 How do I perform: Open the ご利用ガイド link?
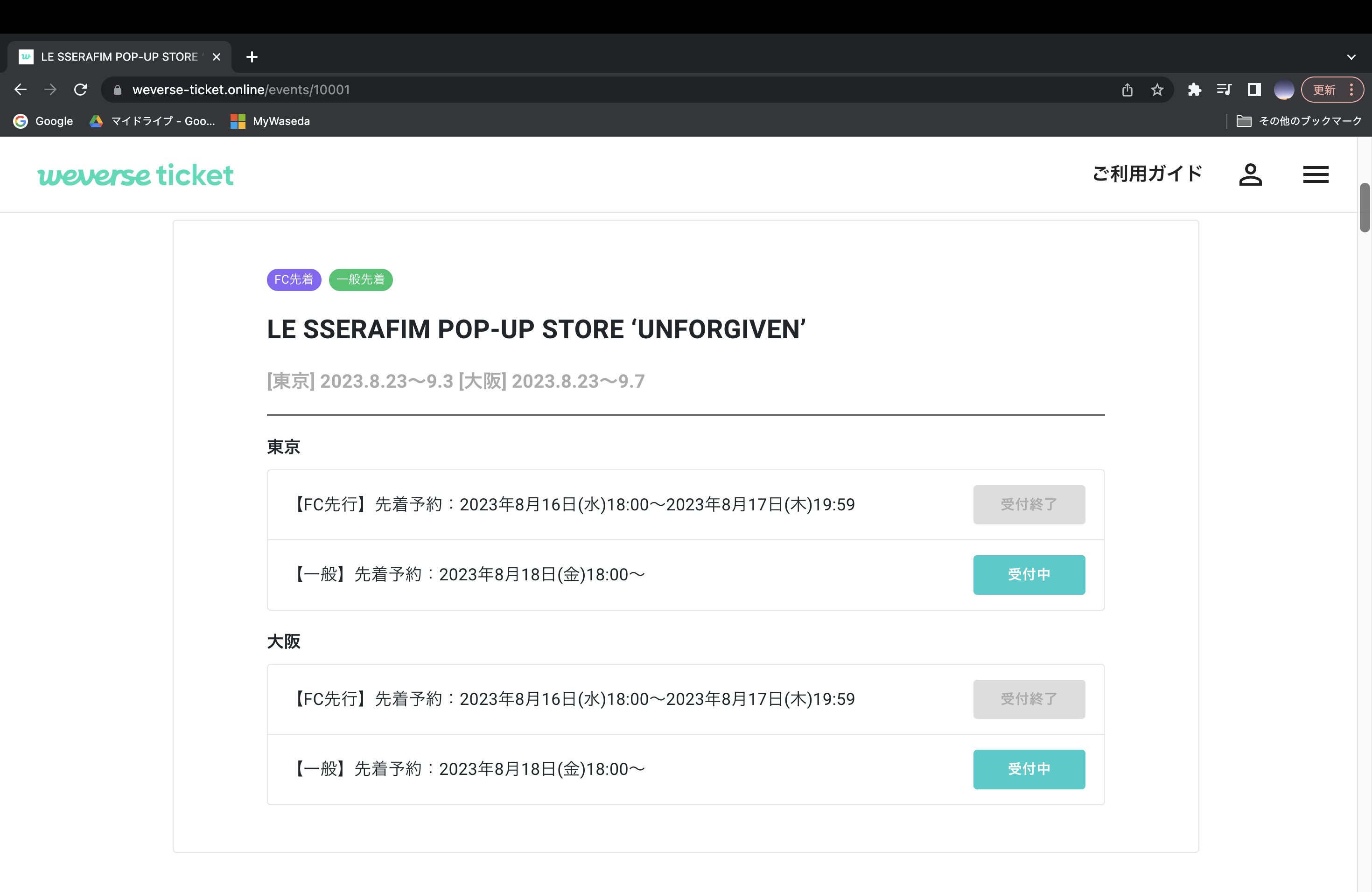(1147, 174)
